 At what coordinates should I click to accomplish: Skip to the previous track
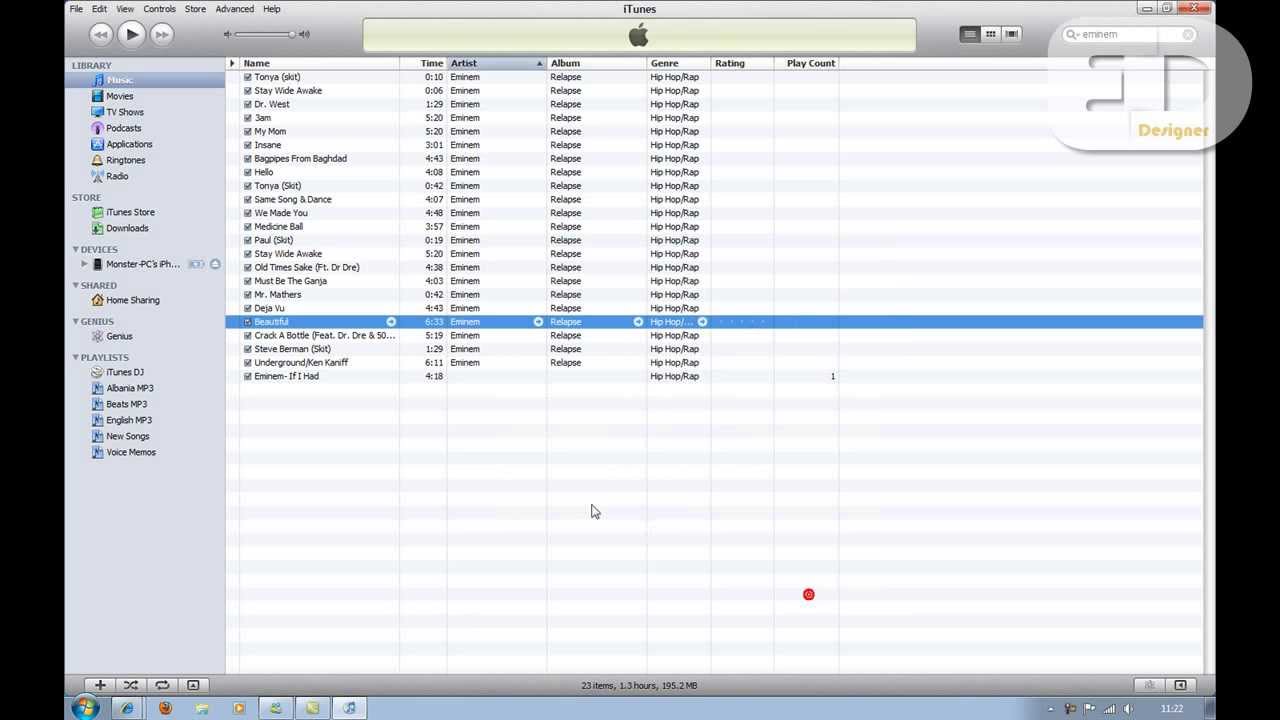pos(100,34)
